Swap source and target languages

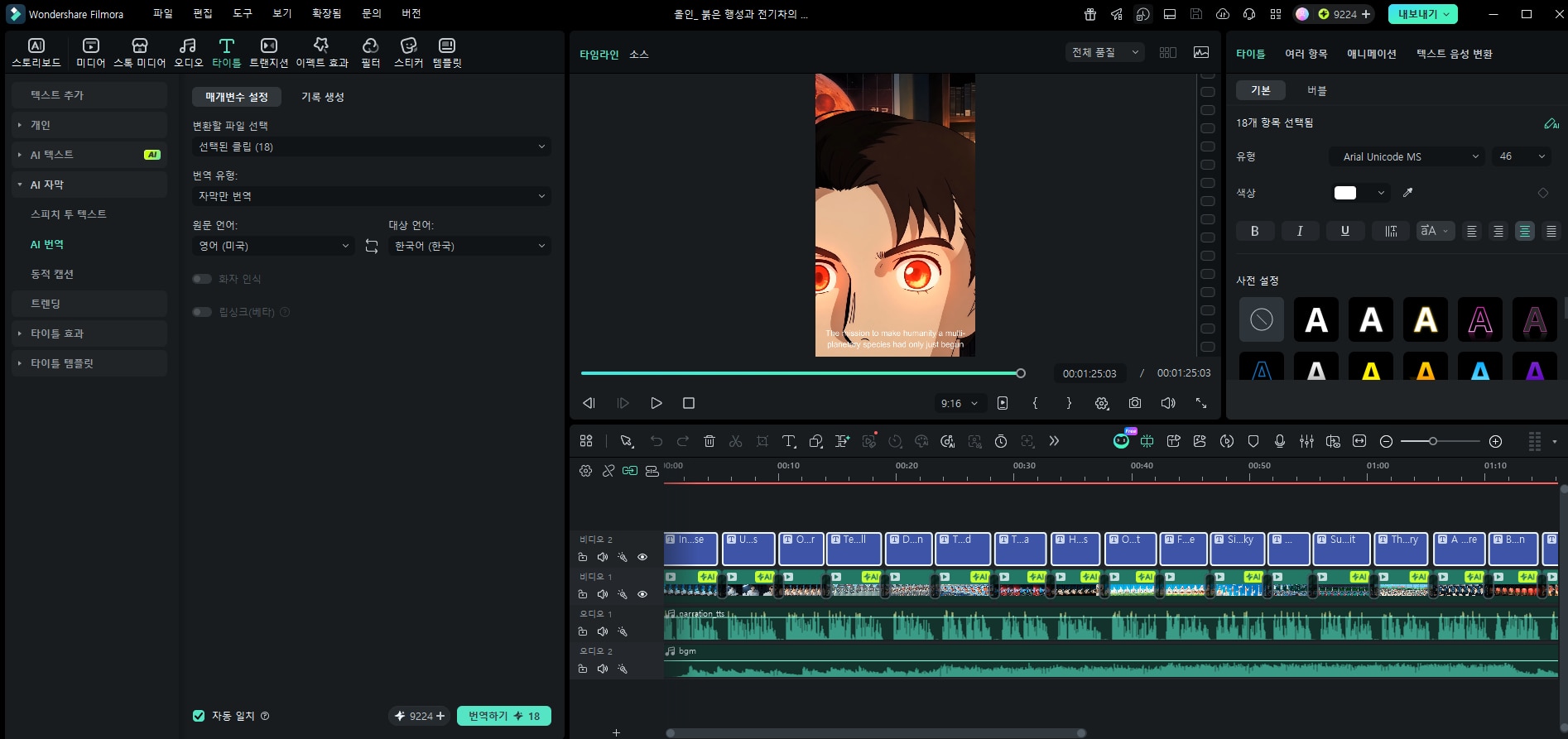tap(372, 246)
